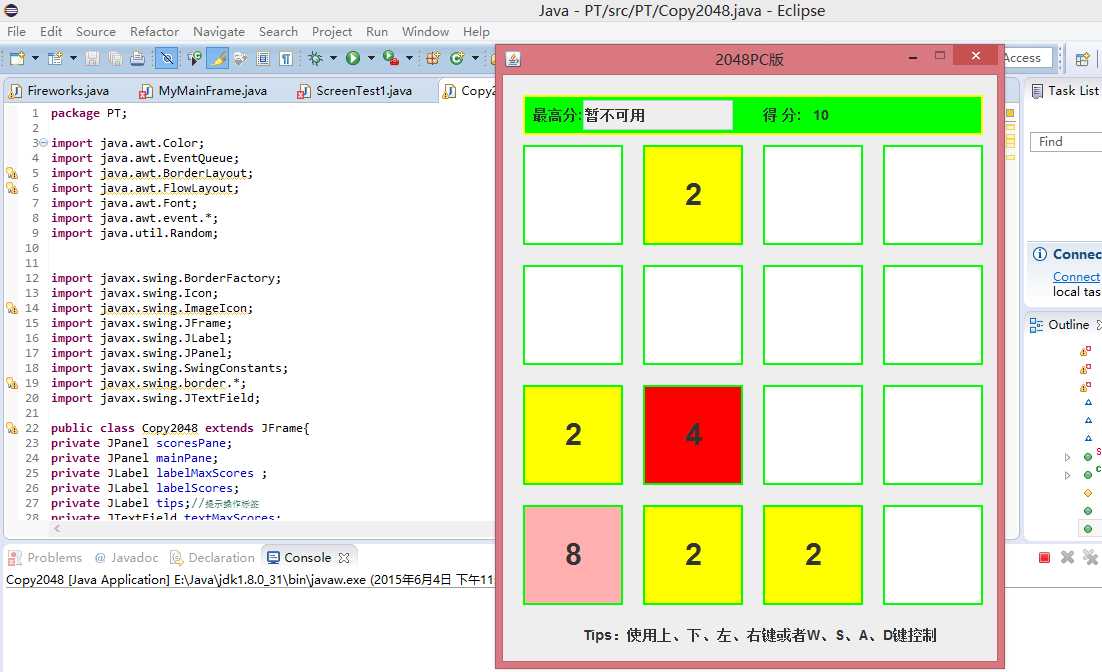
Task: Click the Debug bug icon
Action: click(x=316, y=58)
